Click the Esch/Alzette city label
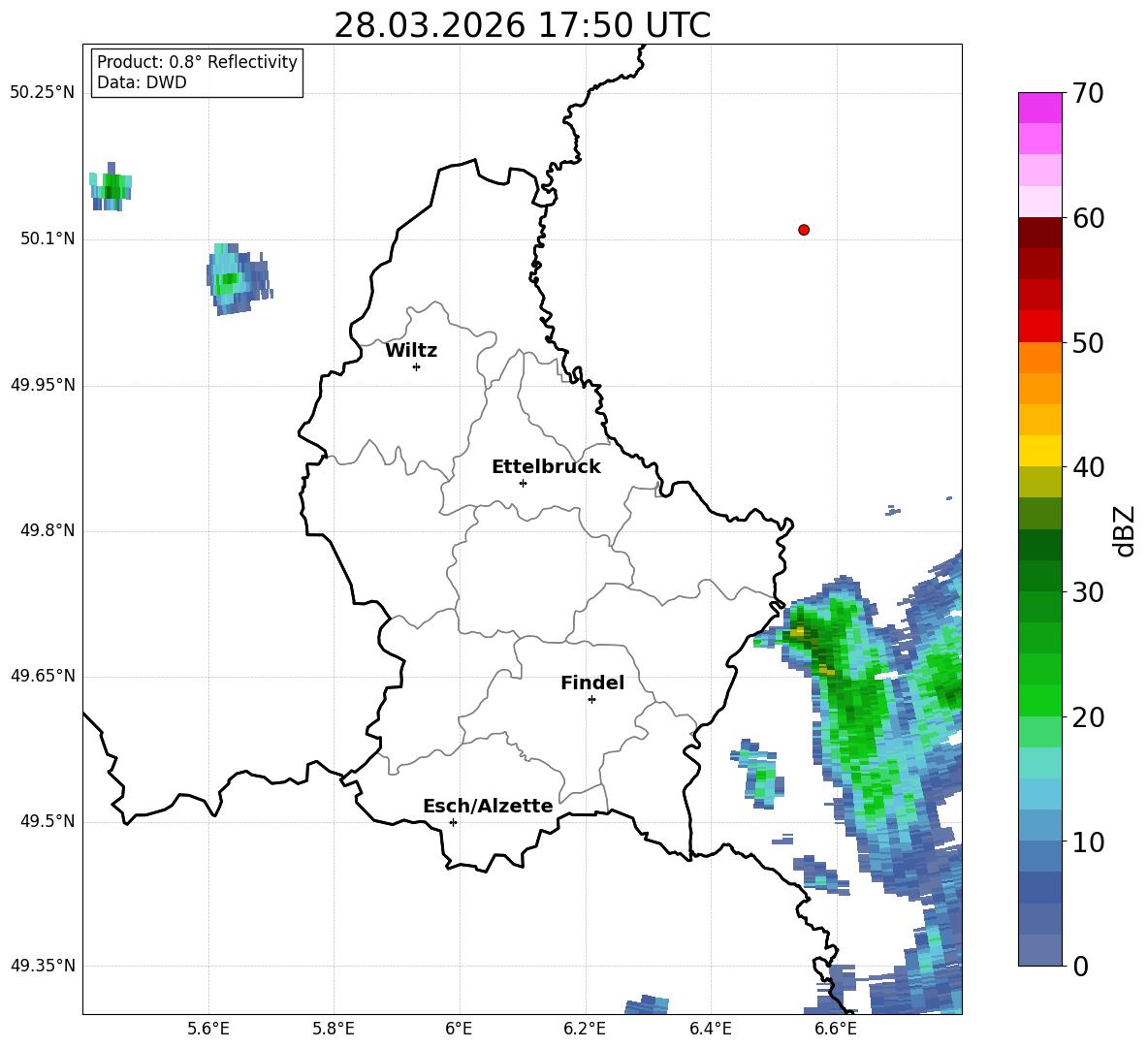Viewport: 1148px width, 1048px height. 488,806
